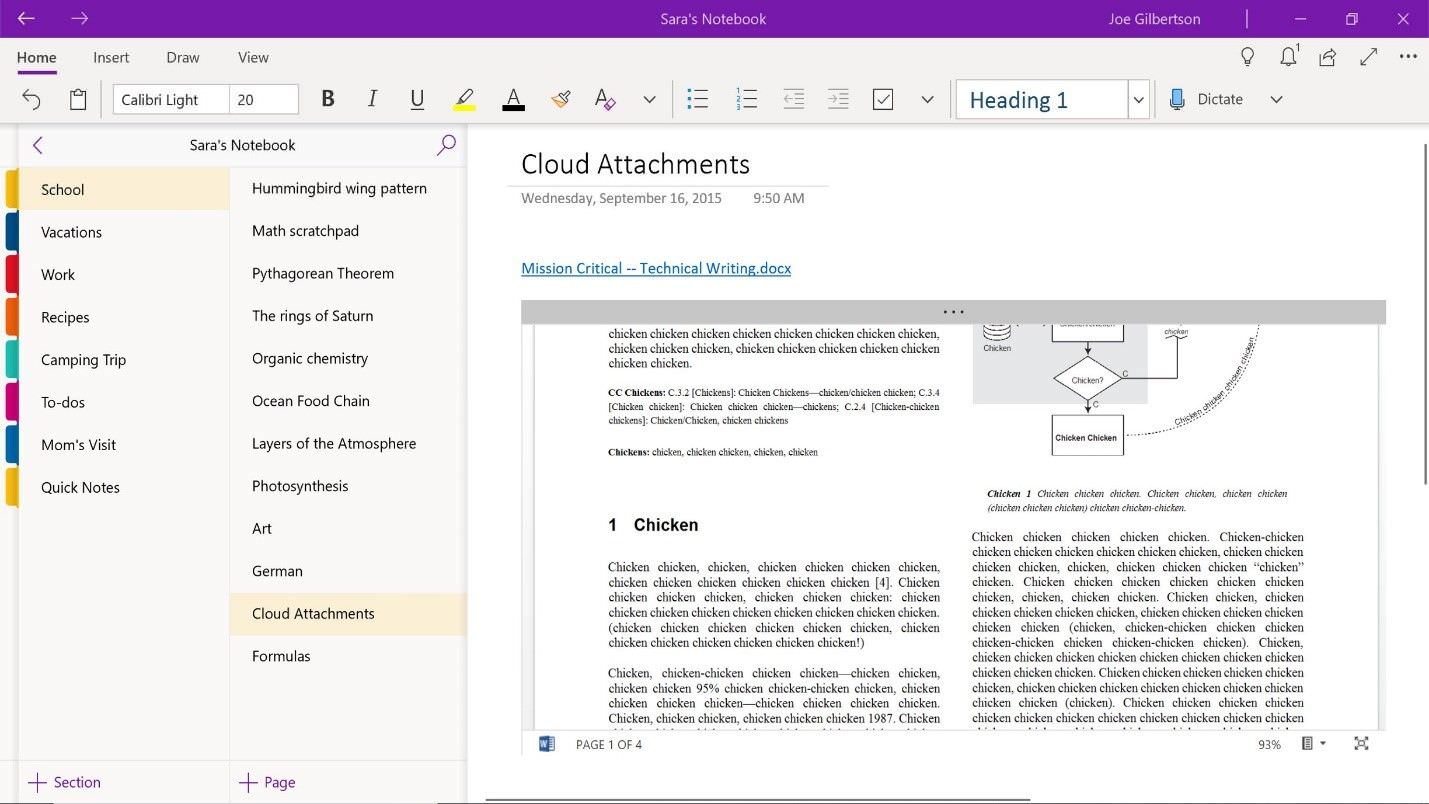The image size is (1429, 804).
Task: Open the Math scratchpad page
Action: (x=348, y=231)
